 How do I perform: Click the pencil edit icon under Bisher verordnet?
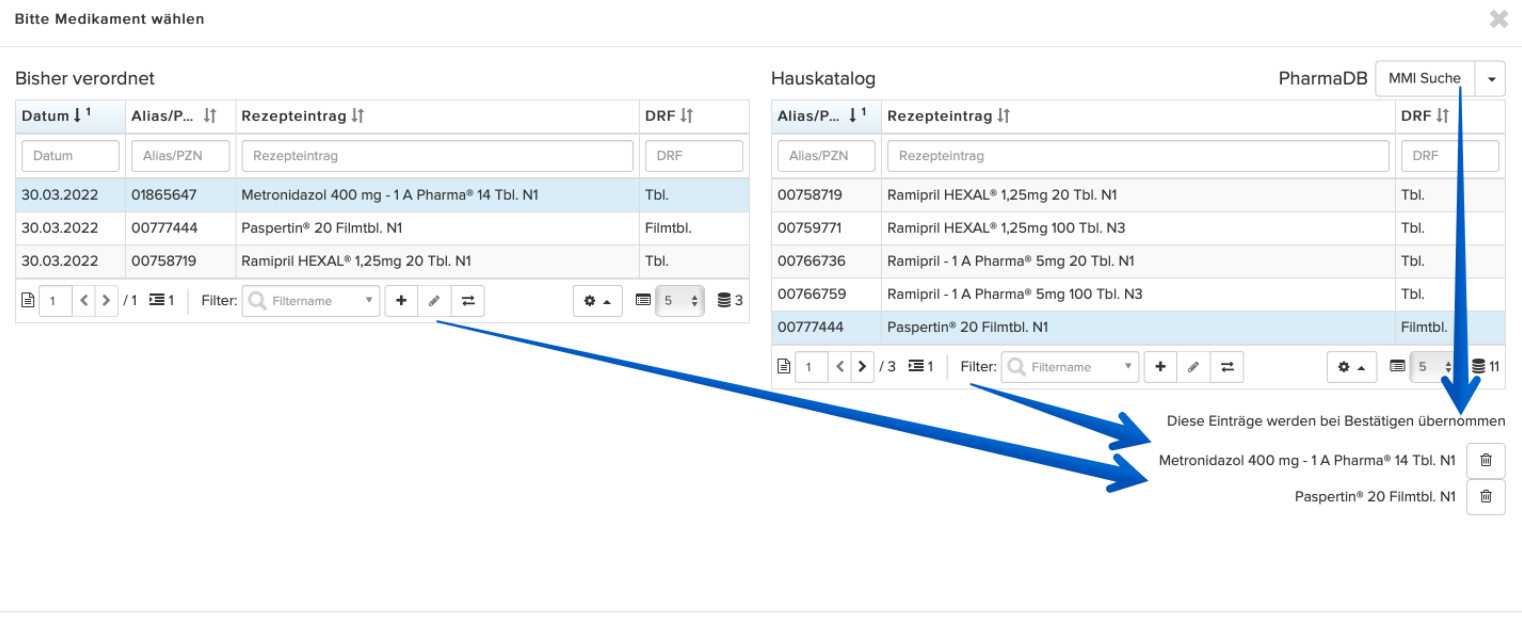point(434,300)
